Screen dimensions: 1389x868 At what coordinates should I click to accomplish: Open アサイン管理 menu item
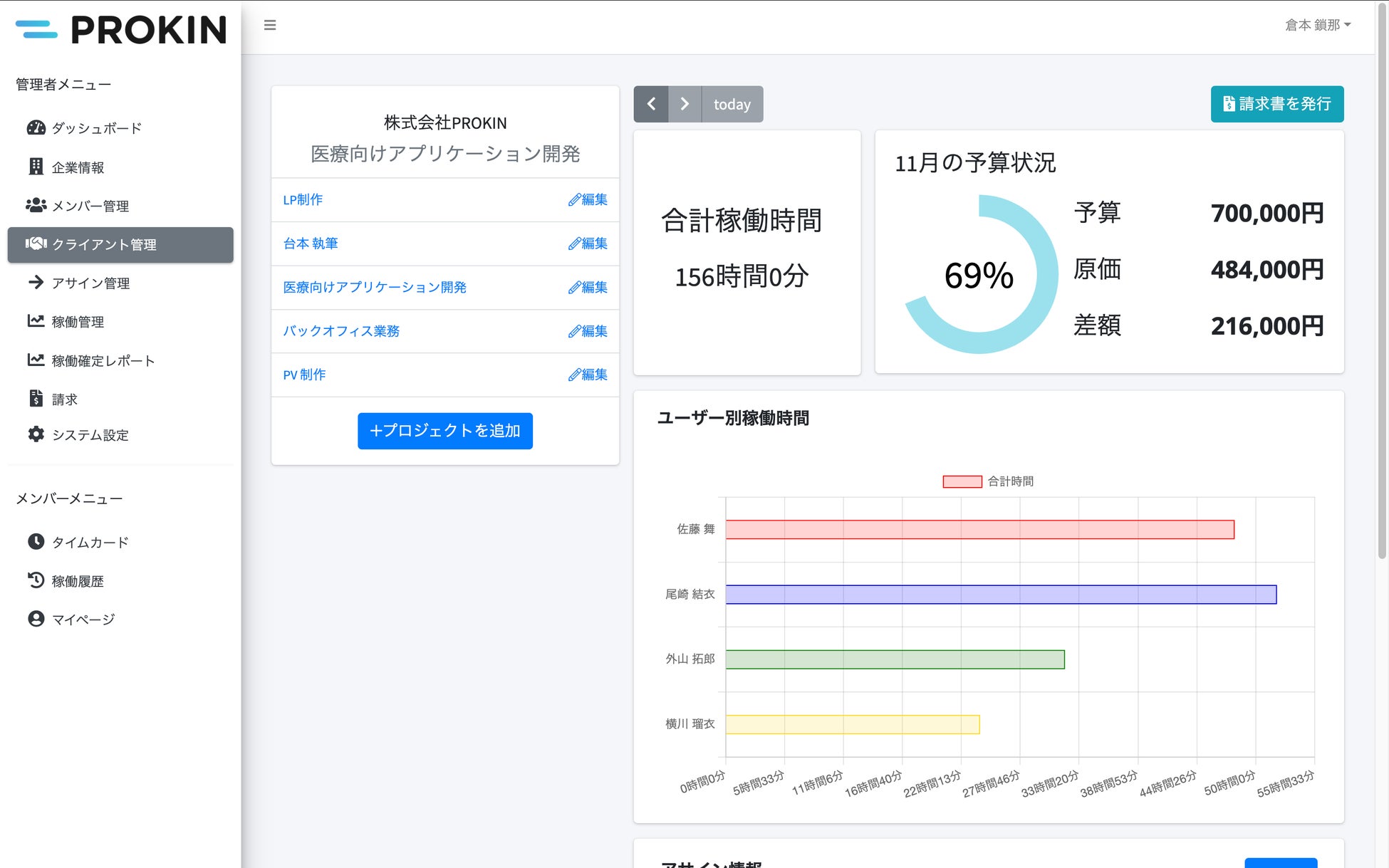click(90, 283)
